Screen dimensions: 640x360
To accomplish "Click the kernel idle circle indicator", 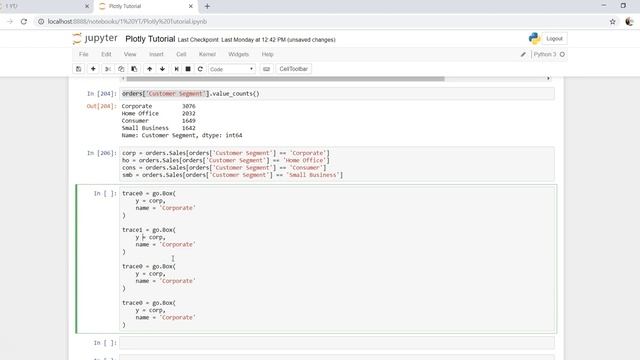I will (562, 54).
